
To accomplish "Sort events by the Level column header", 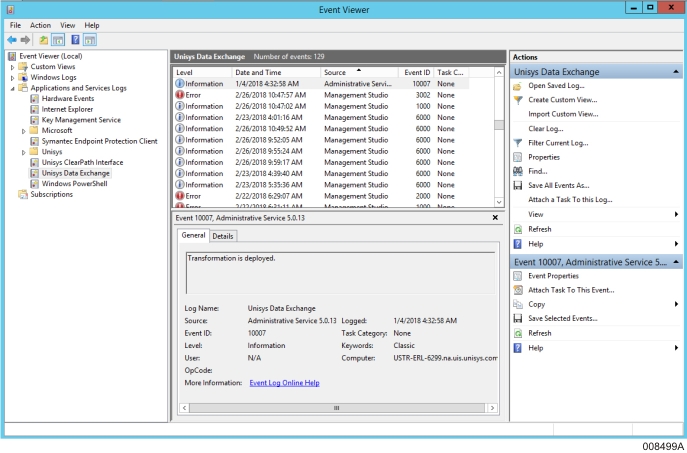I will coord(202,72).
